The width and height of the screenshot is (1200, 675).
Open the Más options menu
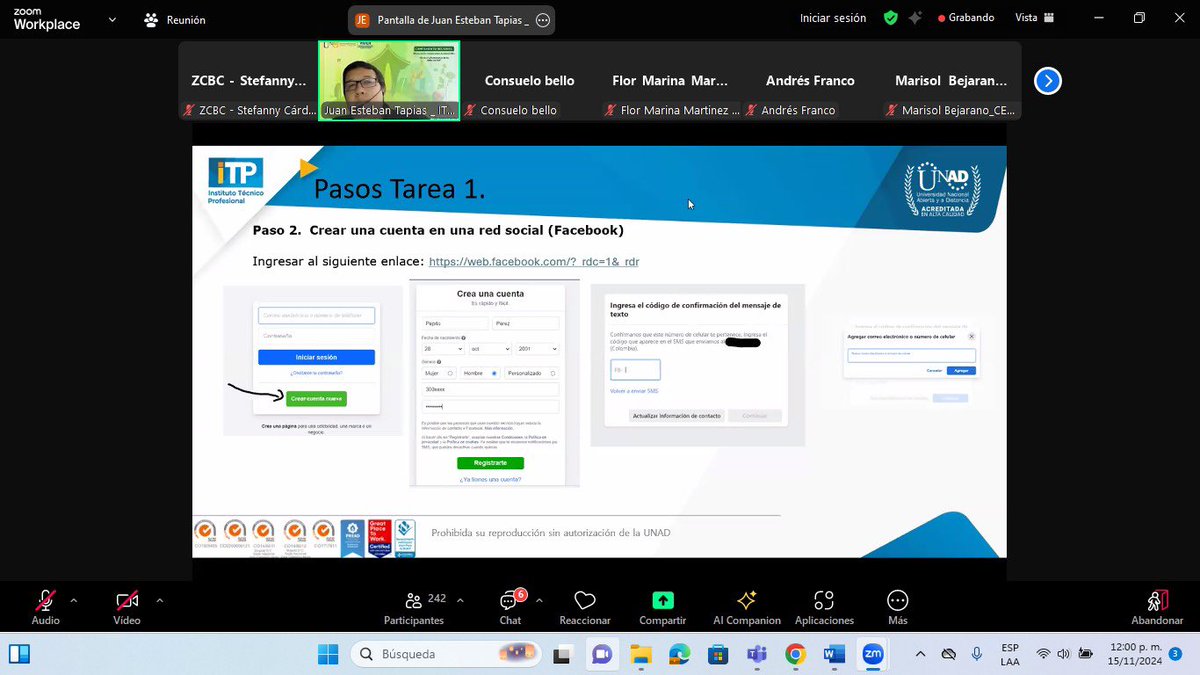[897, 607]
